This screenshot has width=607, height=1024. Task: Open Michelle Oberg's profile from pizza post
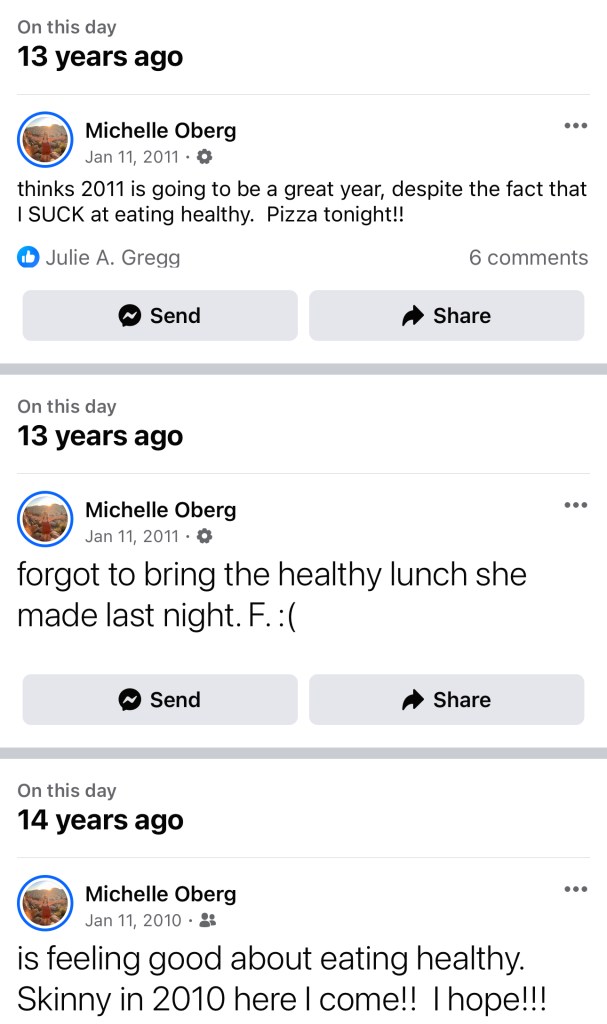(x=160, y=130)
